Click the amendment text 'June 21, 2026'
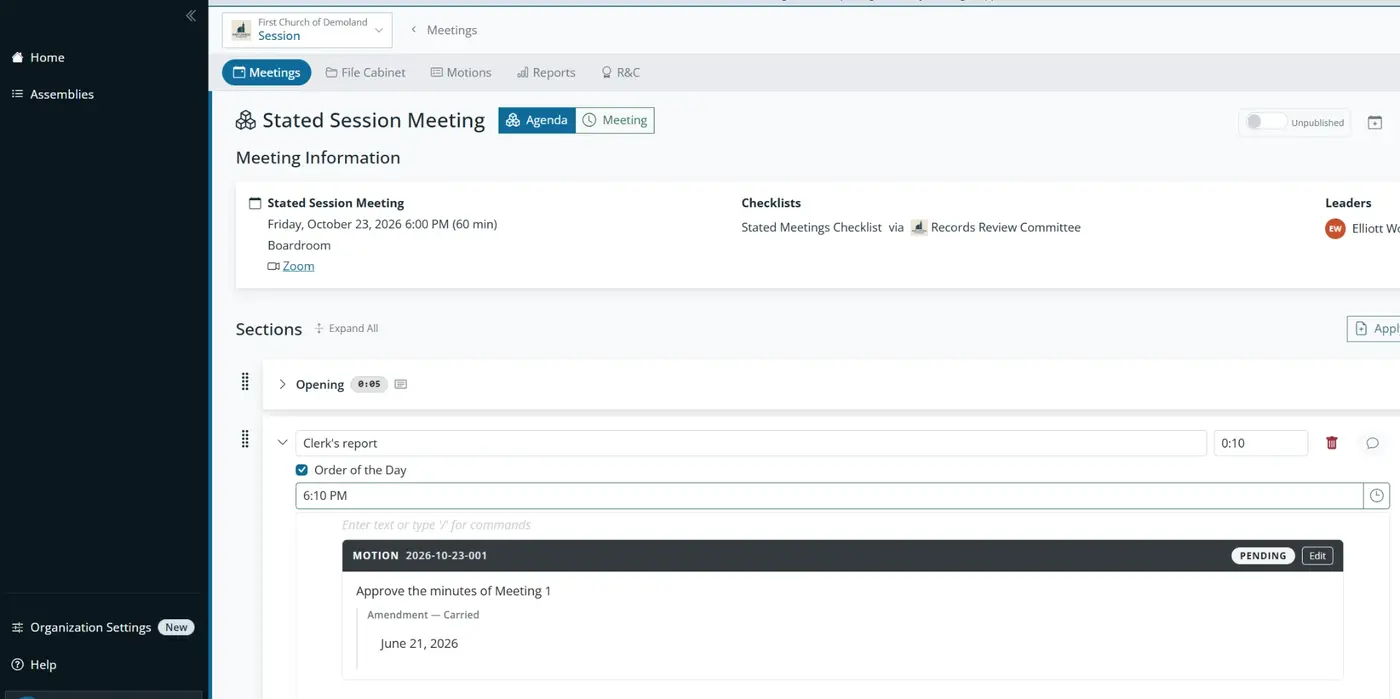The image size is (1400, 699). (x=419, y=644)
